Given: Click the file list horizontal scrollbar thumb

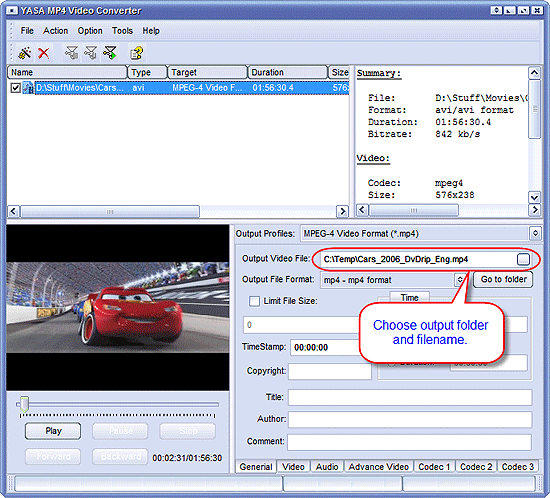Looking at the screenshot, I should [x=110, y=211].
